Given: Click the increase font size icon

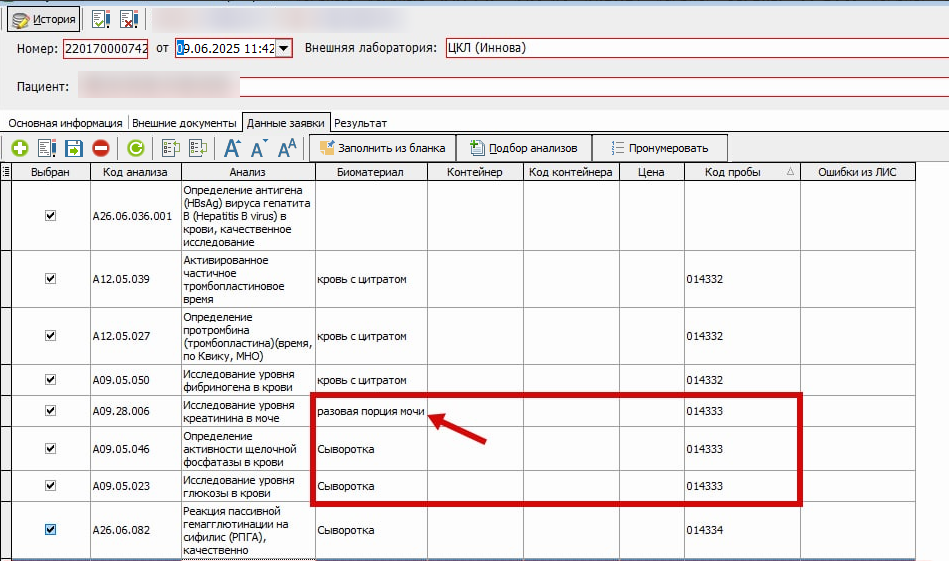Looking at the screenshot, I should 232,148.
